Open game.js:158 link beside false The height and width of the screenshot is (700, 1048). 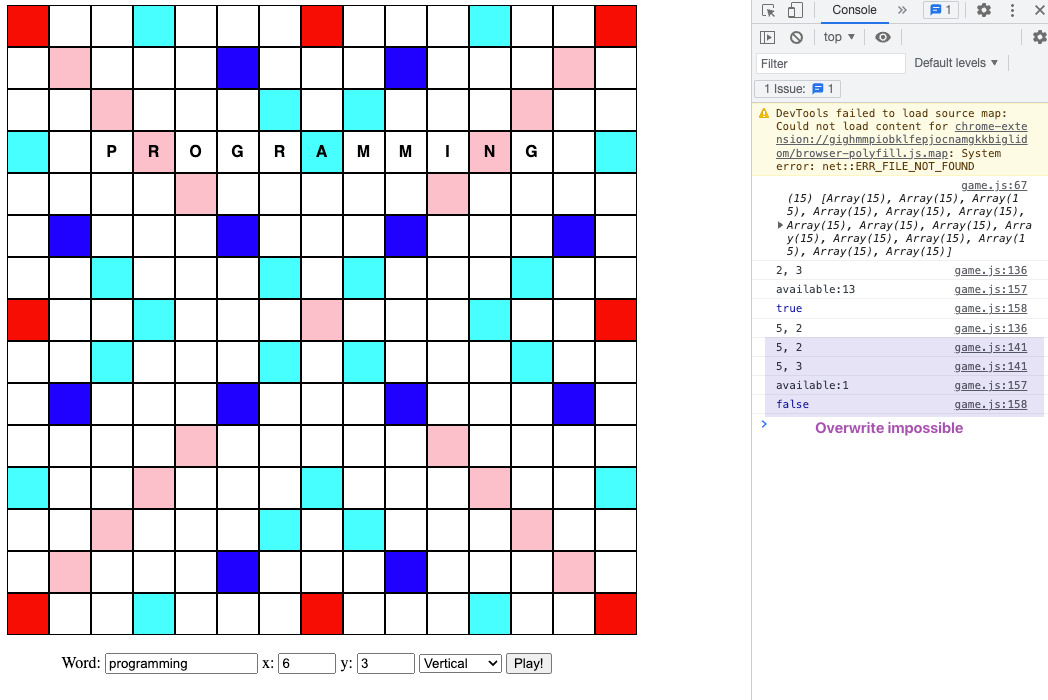pyautogui.click(x=991, y=404)
